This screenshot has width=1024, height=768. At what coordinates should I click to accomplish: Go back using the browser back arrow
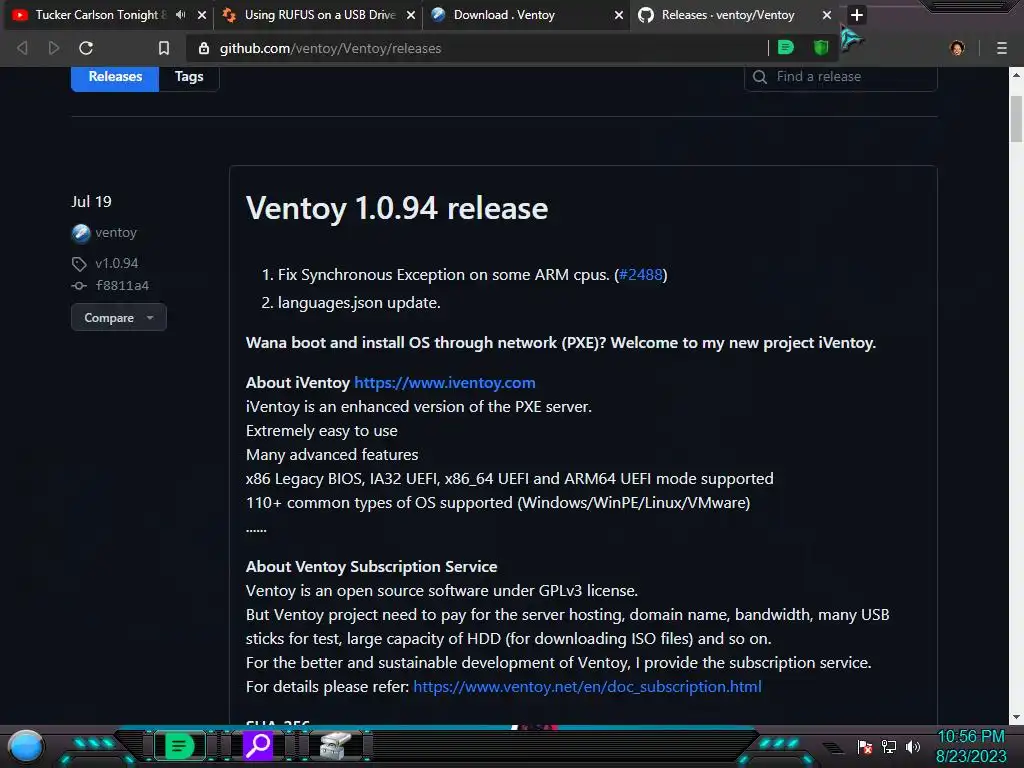click(x=22, y=48)
